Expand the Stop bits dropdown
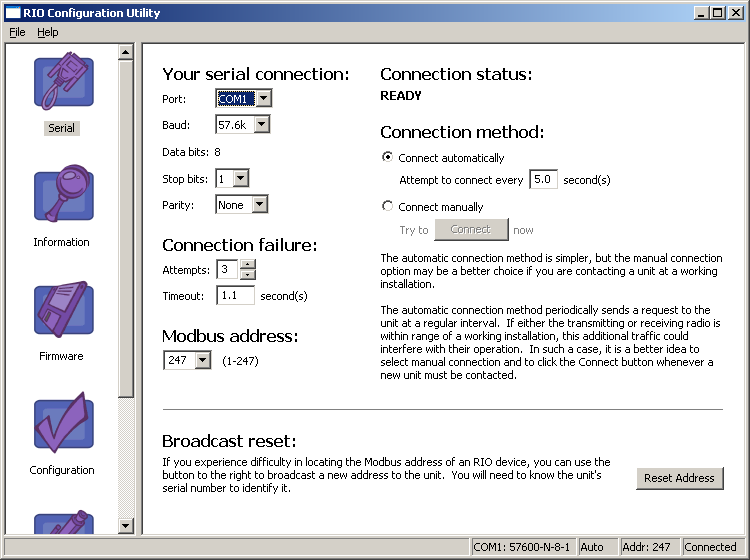This screenshot has width=750, height=560. 241,178
